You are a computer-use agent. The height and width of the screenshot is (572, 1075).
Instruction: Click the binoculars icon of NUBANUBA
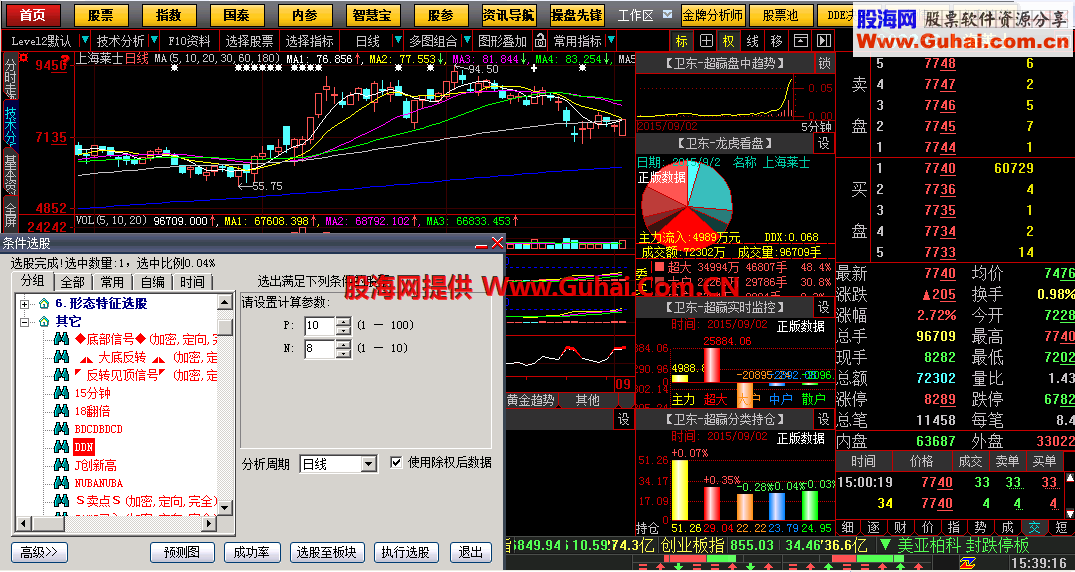(x=63, y=483)
